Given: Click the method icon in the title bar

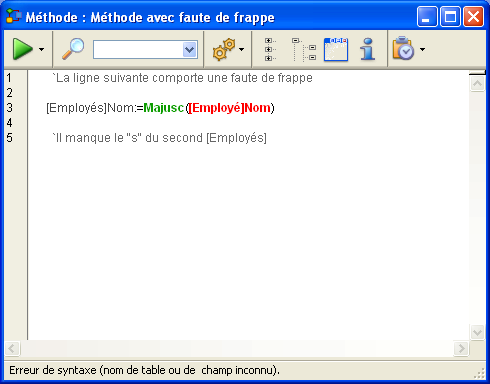Looking at the screenshot, I should [14, 17].
